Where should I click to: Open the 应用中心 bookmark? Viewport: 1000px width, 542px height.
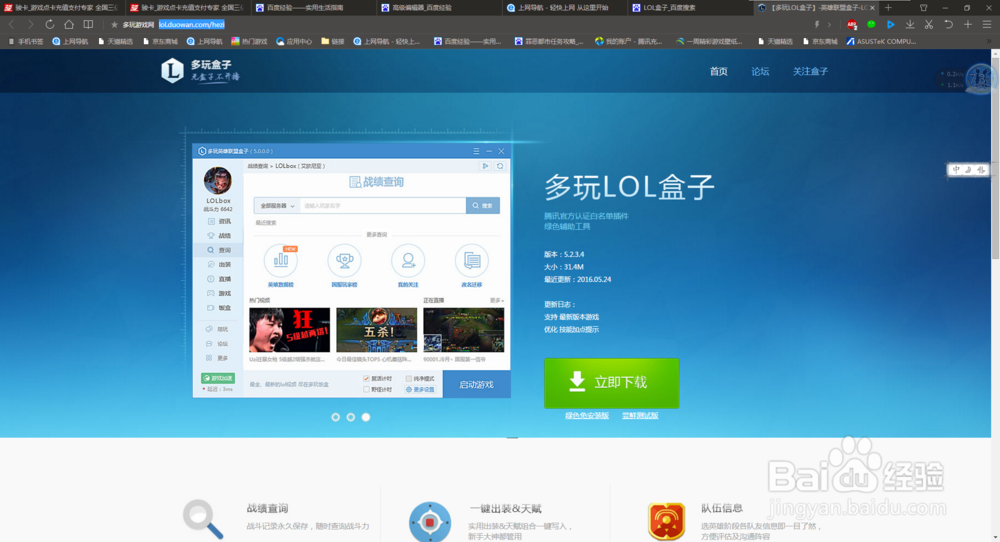pos(294,41)
